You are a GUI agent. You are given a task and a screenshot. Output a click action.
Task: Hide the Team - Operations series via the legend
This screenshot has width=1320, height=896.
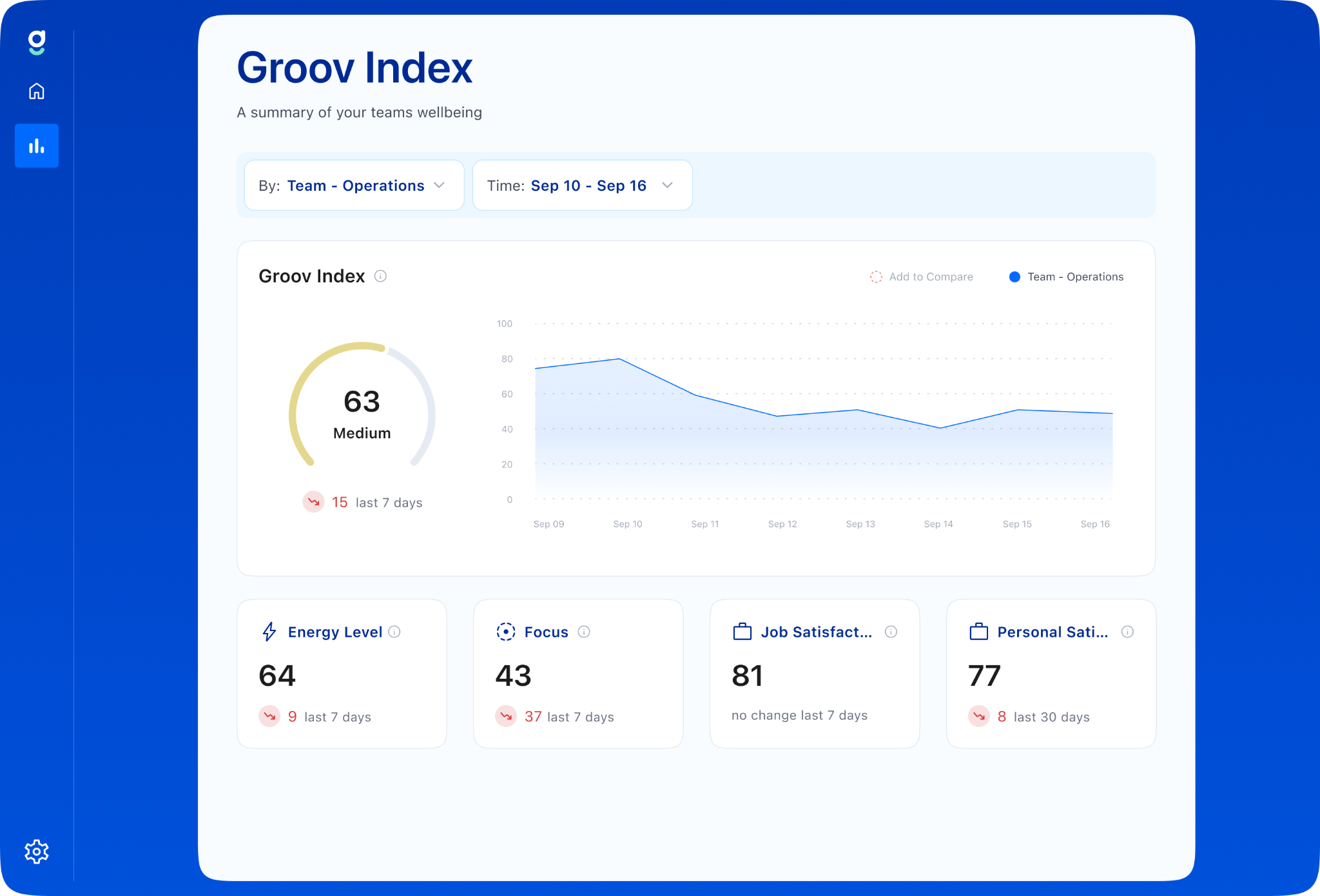tap(1066, 277)
